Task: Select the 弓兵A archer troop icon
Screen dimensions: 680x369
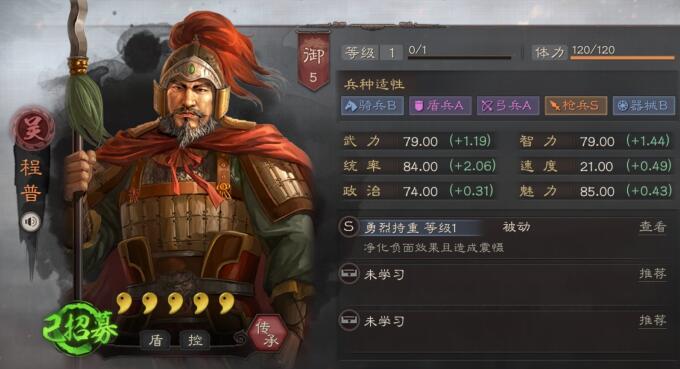Action: click(x=508, y=105)
